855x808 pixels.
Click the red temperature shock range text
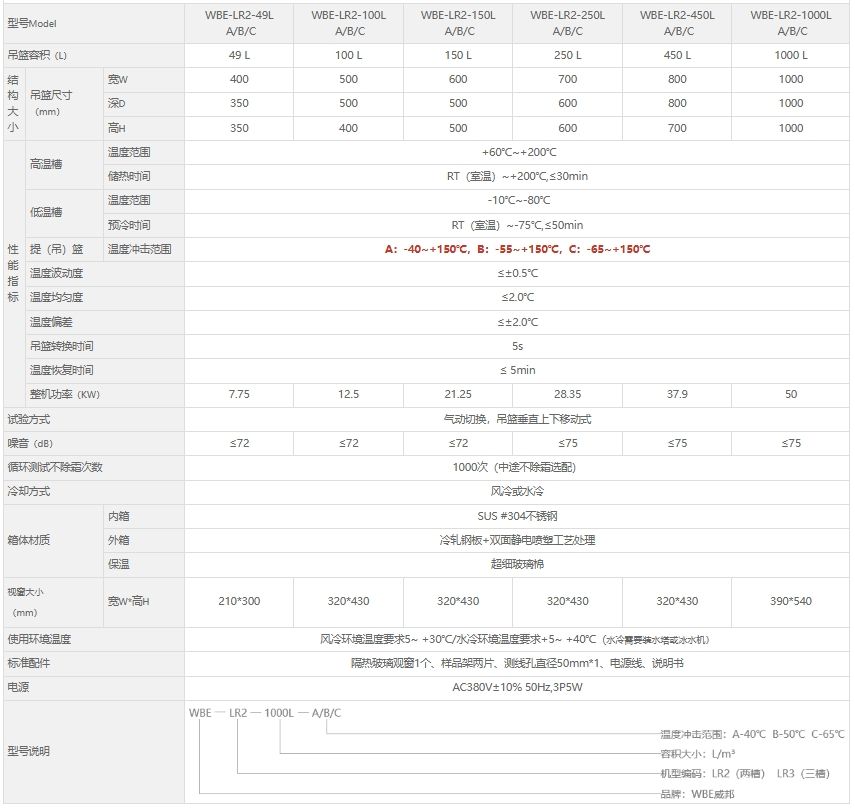coord(517,249)
